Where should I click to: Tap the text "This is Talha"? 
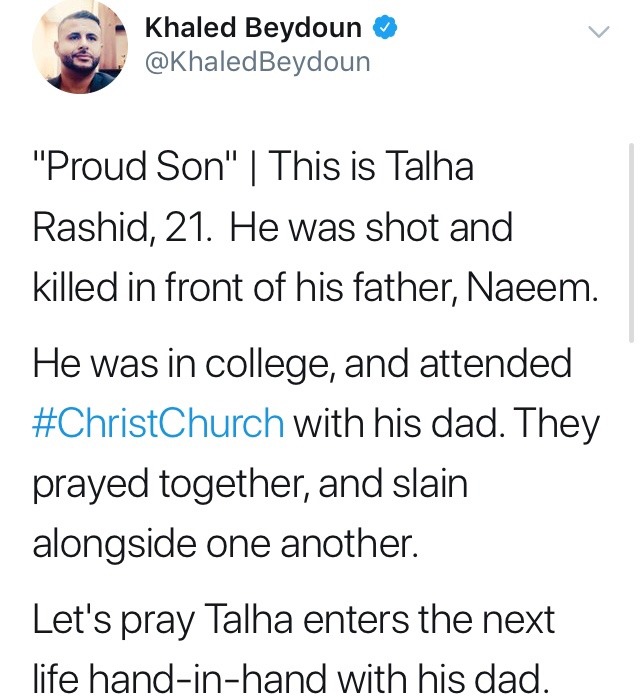tap(371, 165)
